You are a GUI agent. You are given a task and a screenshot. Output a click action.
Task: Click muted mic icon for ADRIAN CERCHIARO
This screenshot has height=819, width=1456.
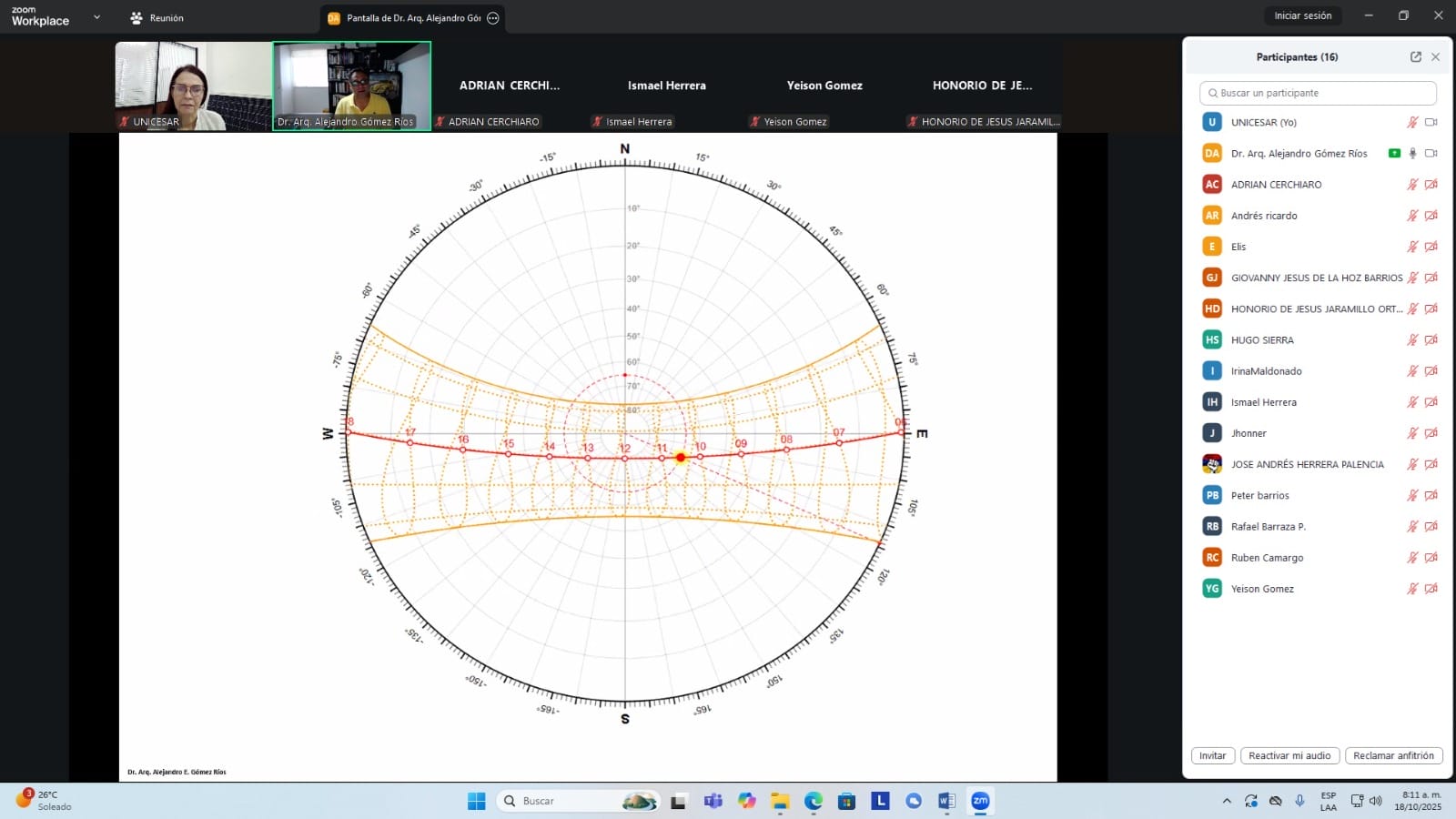tap(1412, 185)
